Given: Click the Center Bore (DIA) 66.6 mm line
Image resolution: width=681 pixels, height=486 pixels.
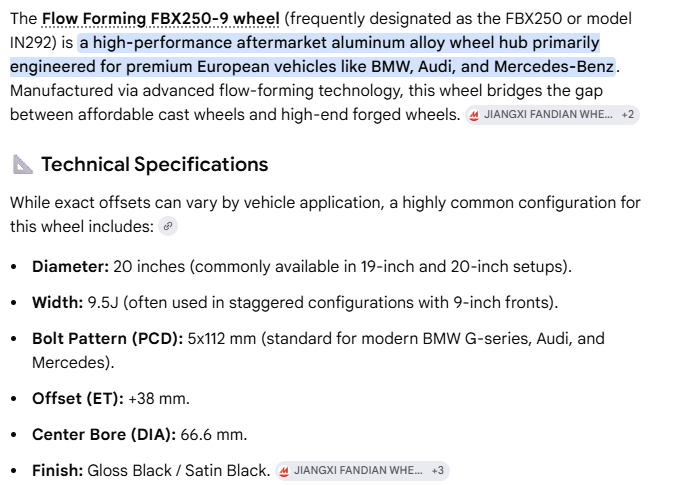Looking at the screenshot, I should (x=139, y=434).
